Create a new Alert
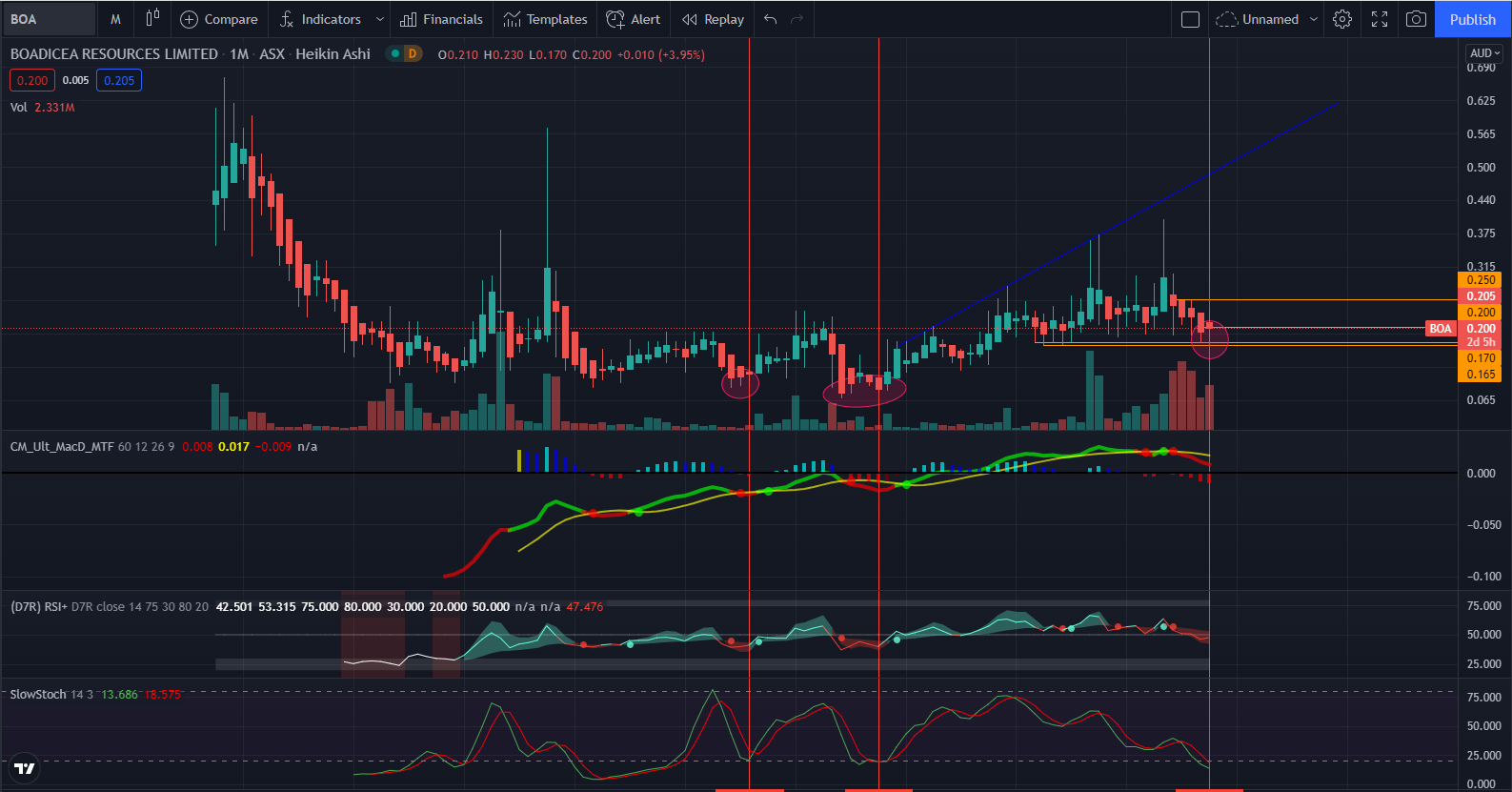 click(x=634, y=19)
